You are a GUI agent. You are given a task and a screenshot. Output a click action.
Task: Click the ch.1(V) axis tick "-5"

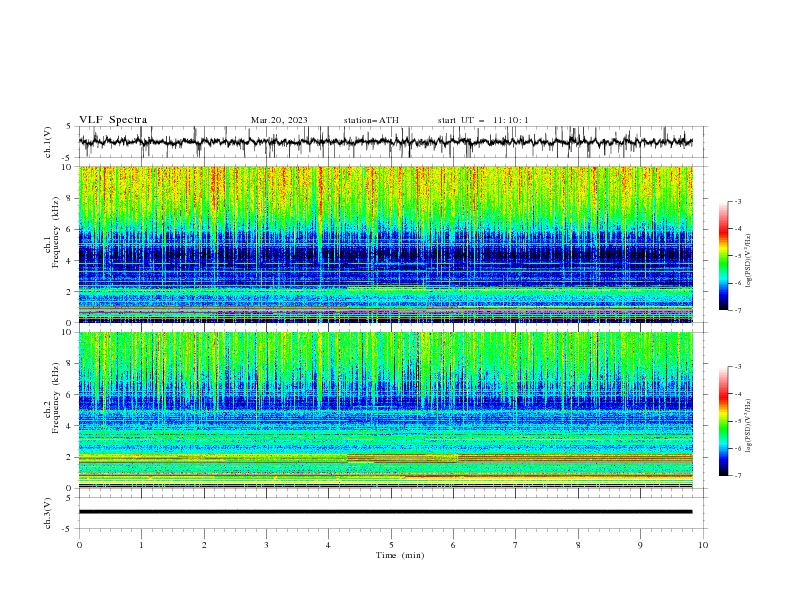point(68,158)
